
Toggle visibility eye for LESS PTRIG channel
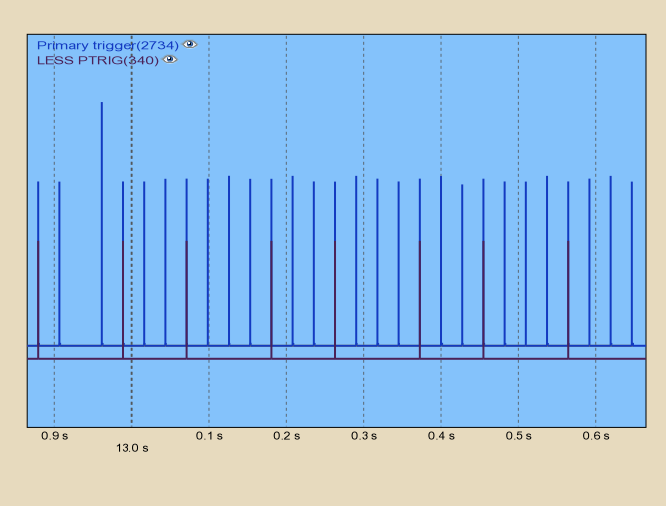170,59
